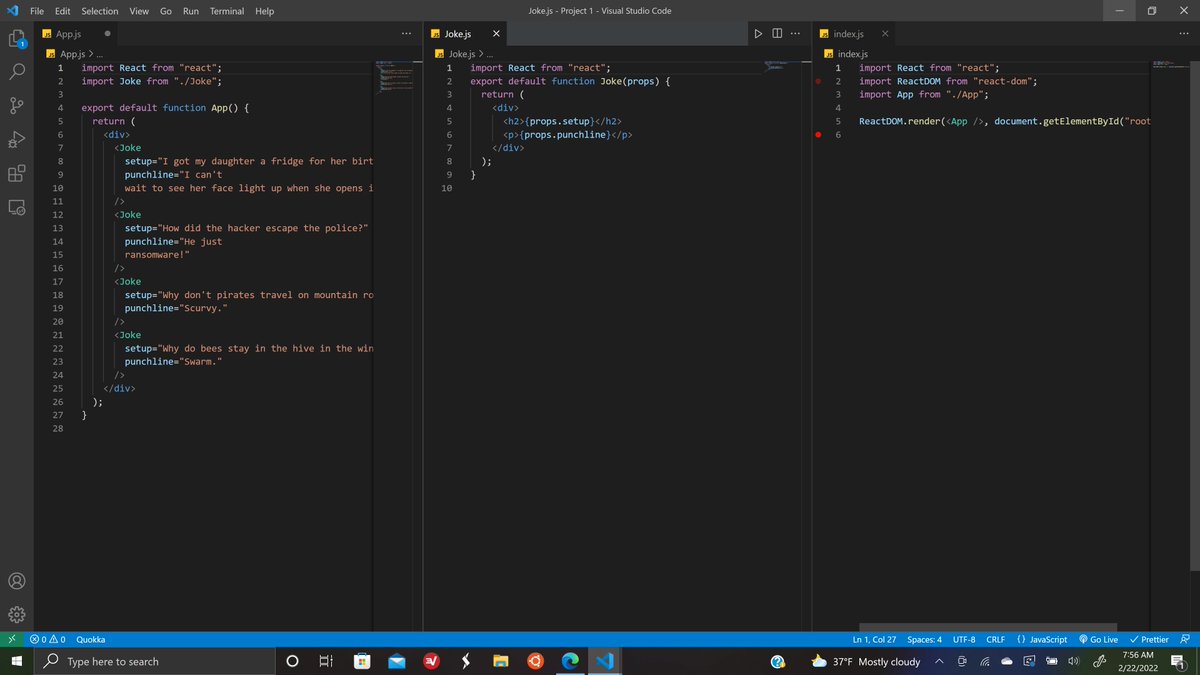Open Microsoft Store from the taskbar
The image size is (1200, 675).
coord(361,661)
